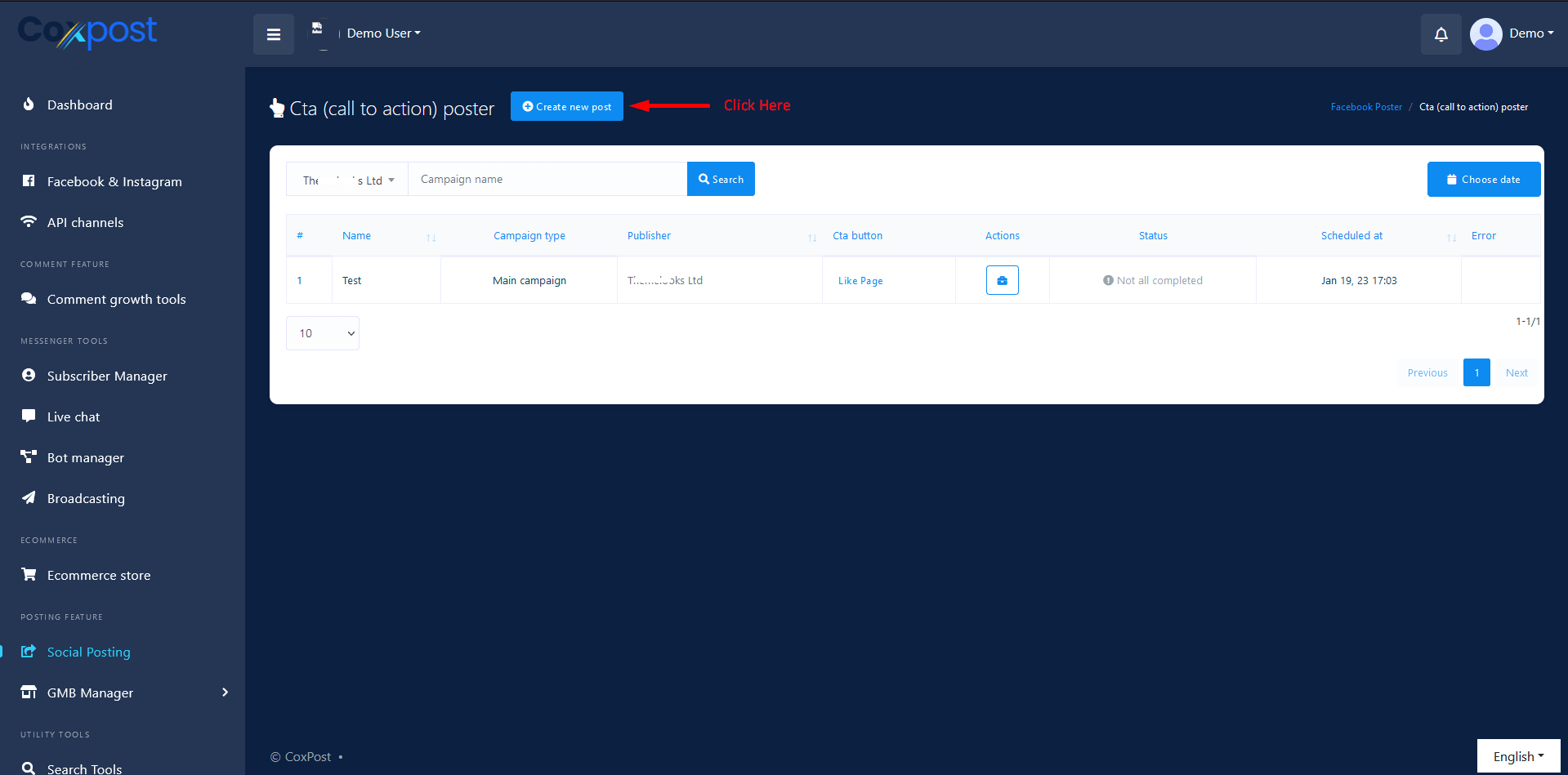Open Facebook & Instagram integrations

[x=114, y=181]
